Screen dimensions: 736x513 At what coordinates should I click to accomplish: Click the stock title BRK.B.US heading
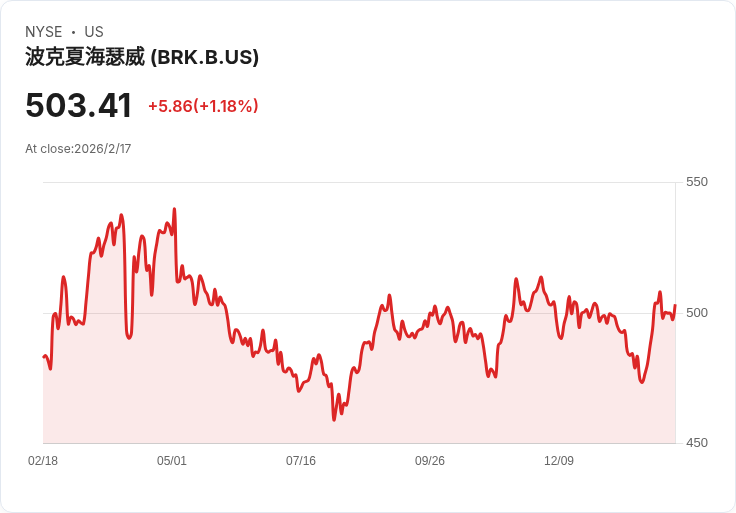[x=142, y=57]
